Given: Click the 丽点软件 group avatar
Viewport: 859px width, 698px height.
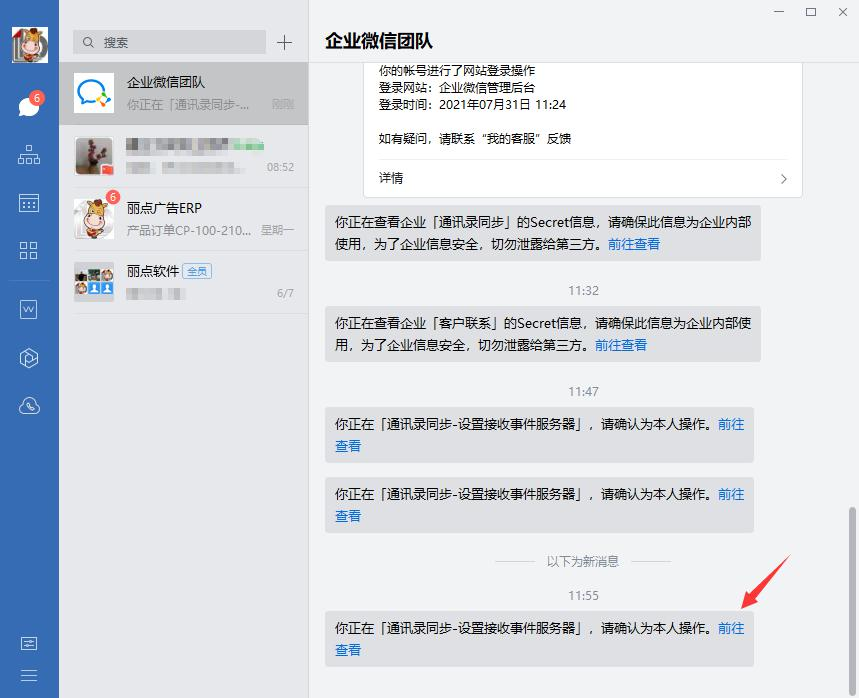Looking at the screenshot, I should coord(94,282).
